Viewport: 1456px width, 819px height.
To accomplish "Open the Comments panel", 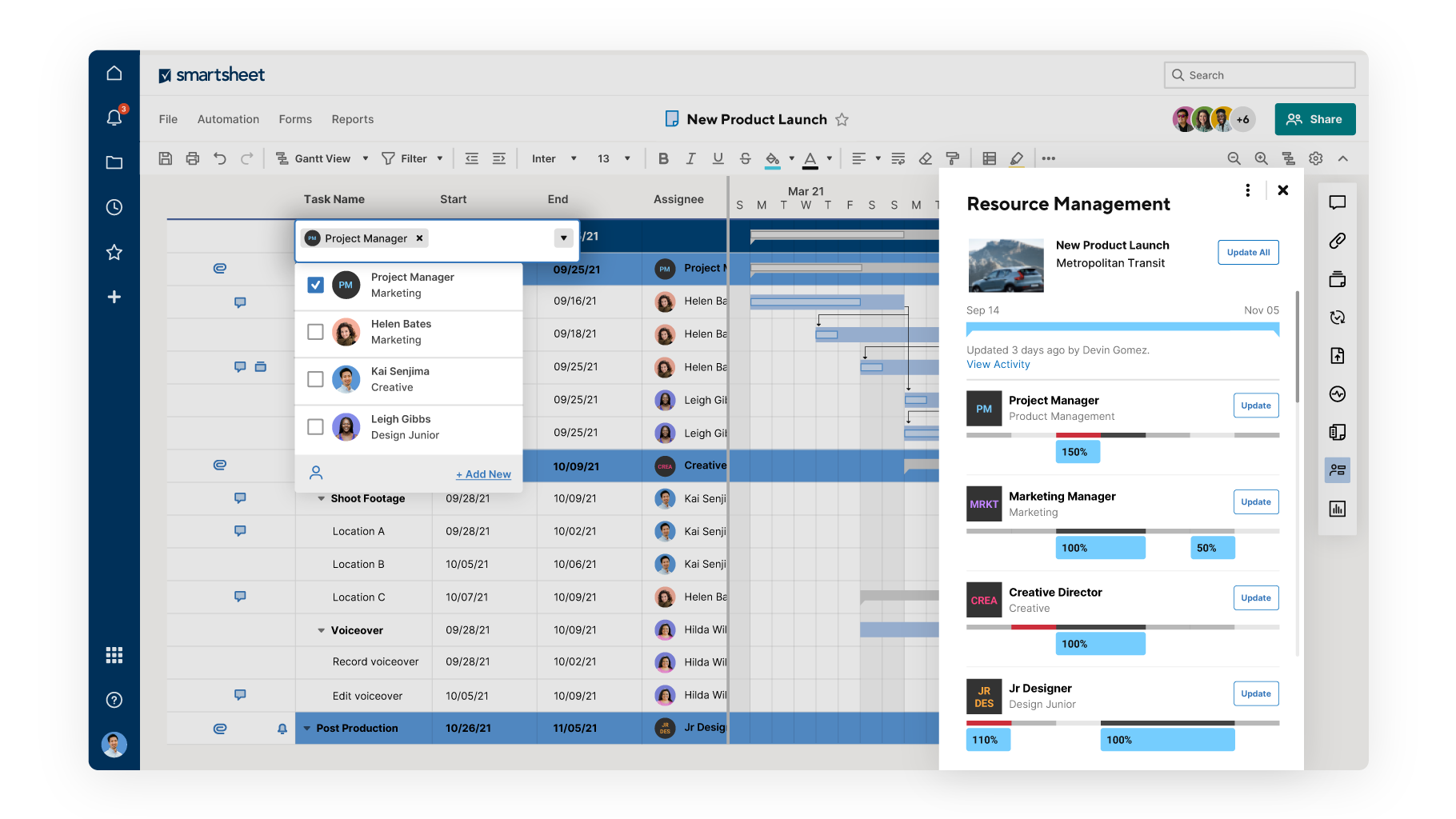I will [1338, 202].
